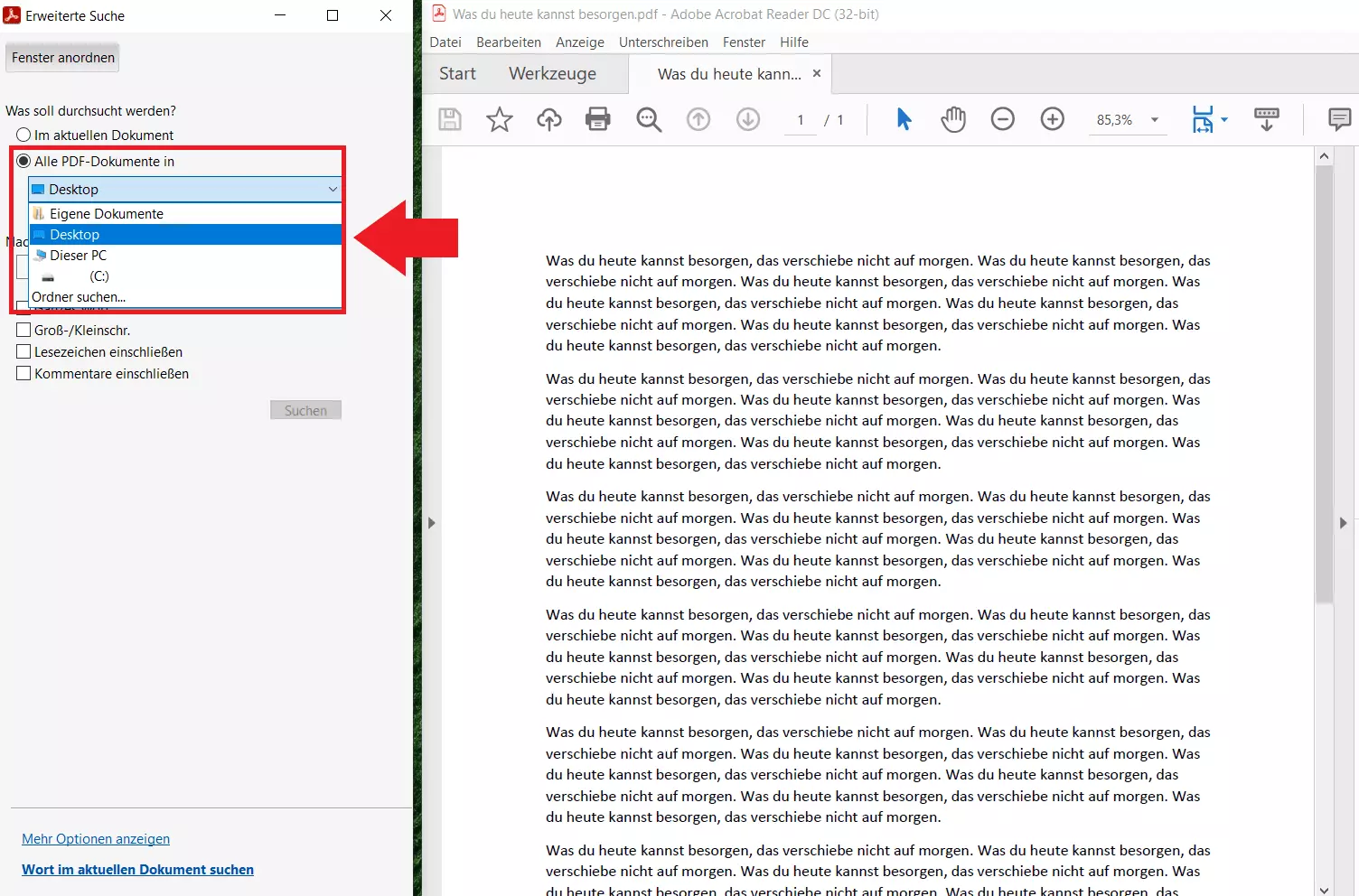This screenshot has height=896, width=1359.
Task: Click the fit page width icon
Action: pyautogui.click(x=1203, y=119)
